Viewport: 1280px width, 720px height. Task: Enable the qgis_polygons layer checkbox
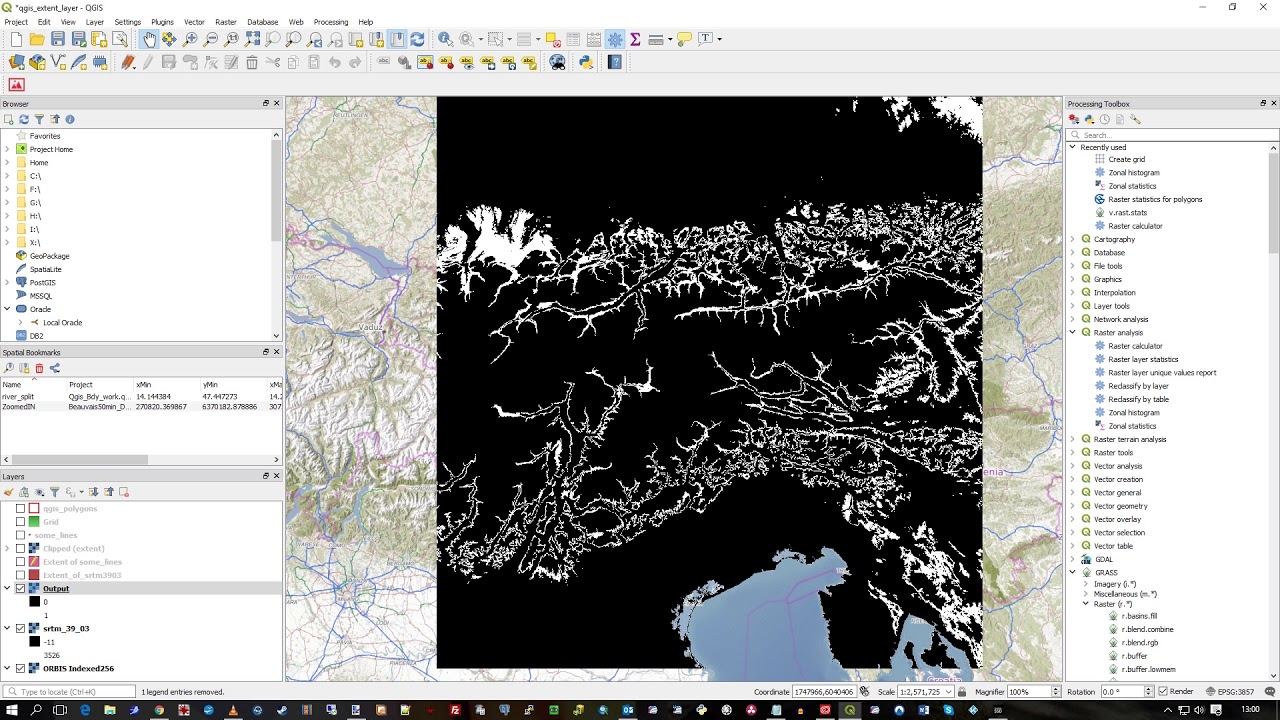[x=20, y=508]
